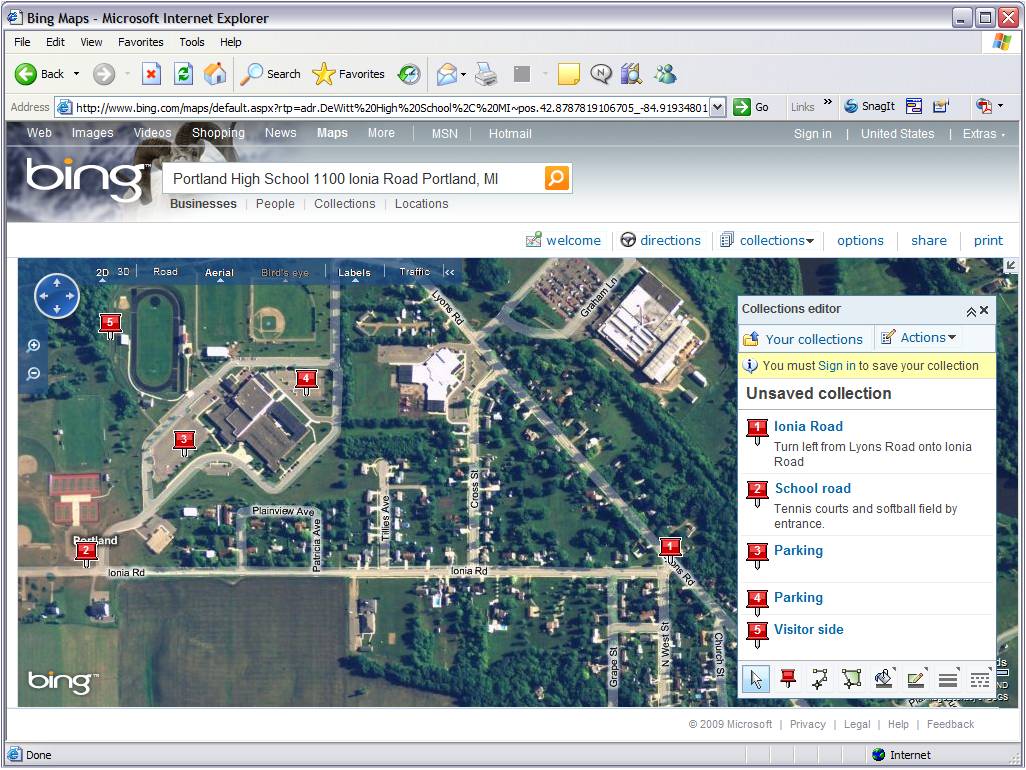Open the Help menu
Image resolution: width=1026 pixels, height=770 pixels.
point(230,42)
